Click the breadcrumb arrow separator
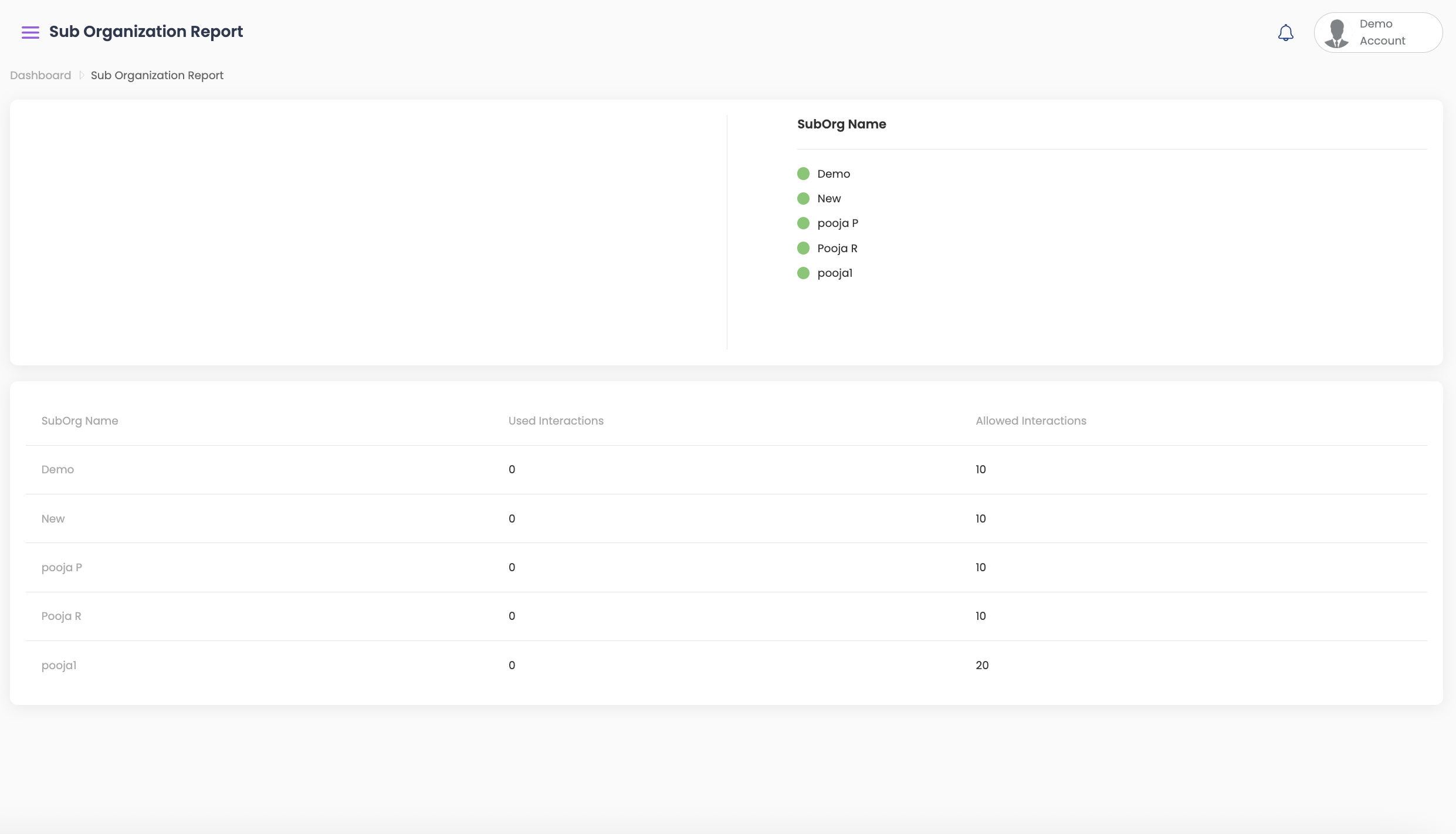The width and height of the screenshot is (1456, 834). 82,75
